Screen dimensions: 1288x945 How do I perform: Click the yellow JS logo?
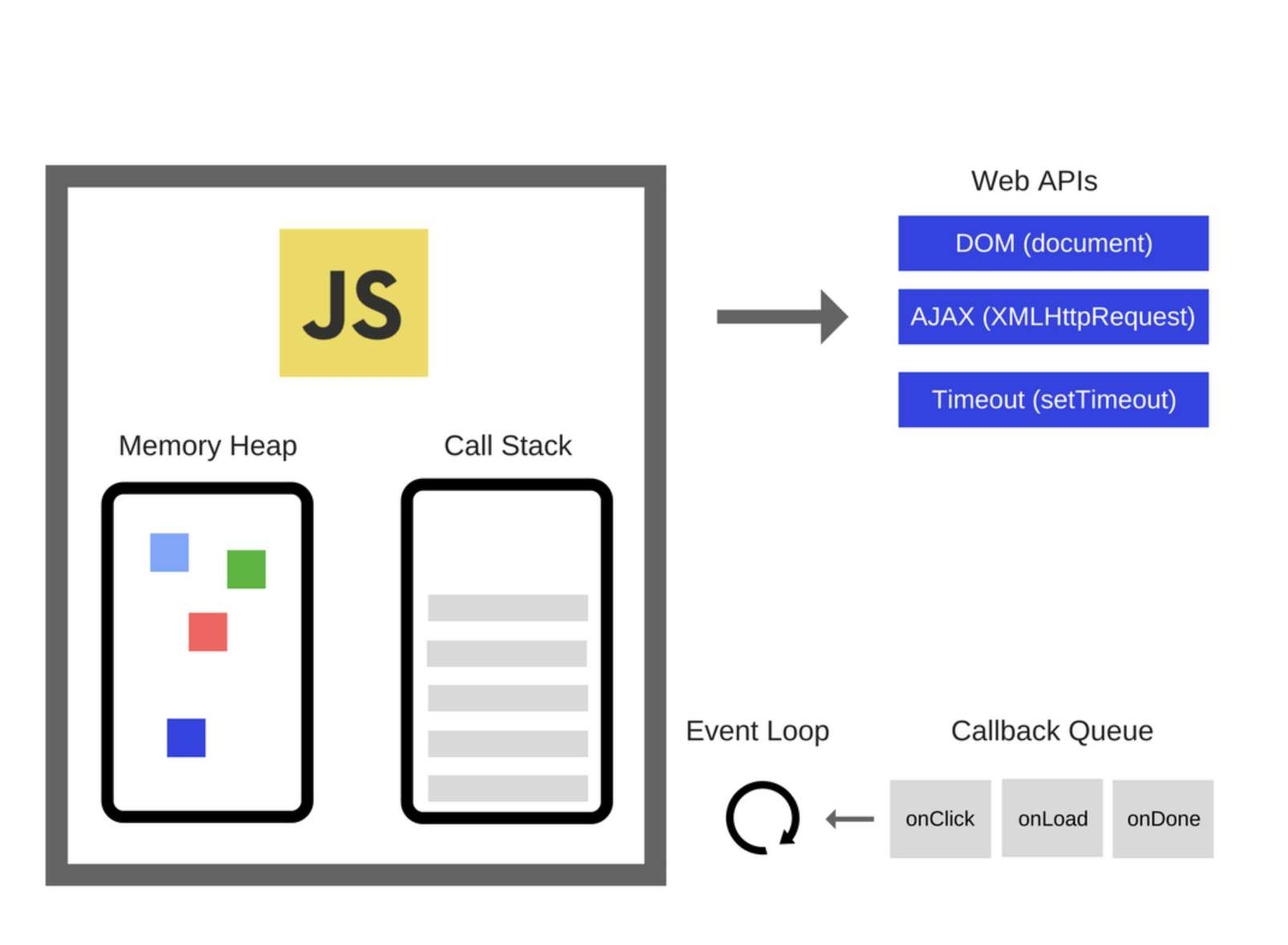[353, 302]
